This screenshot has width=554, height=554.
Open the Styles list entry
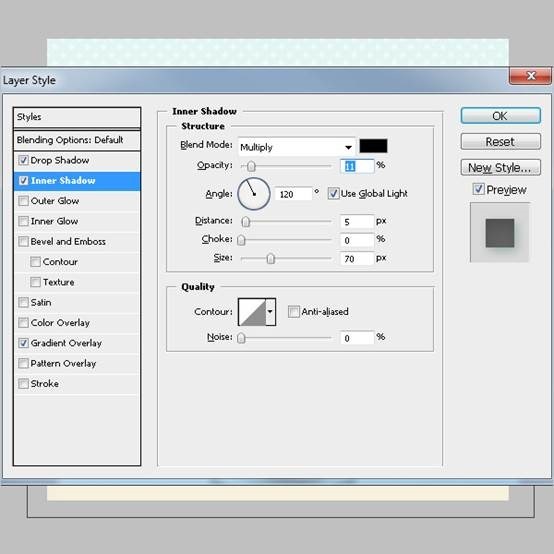(x=77, y=117)
